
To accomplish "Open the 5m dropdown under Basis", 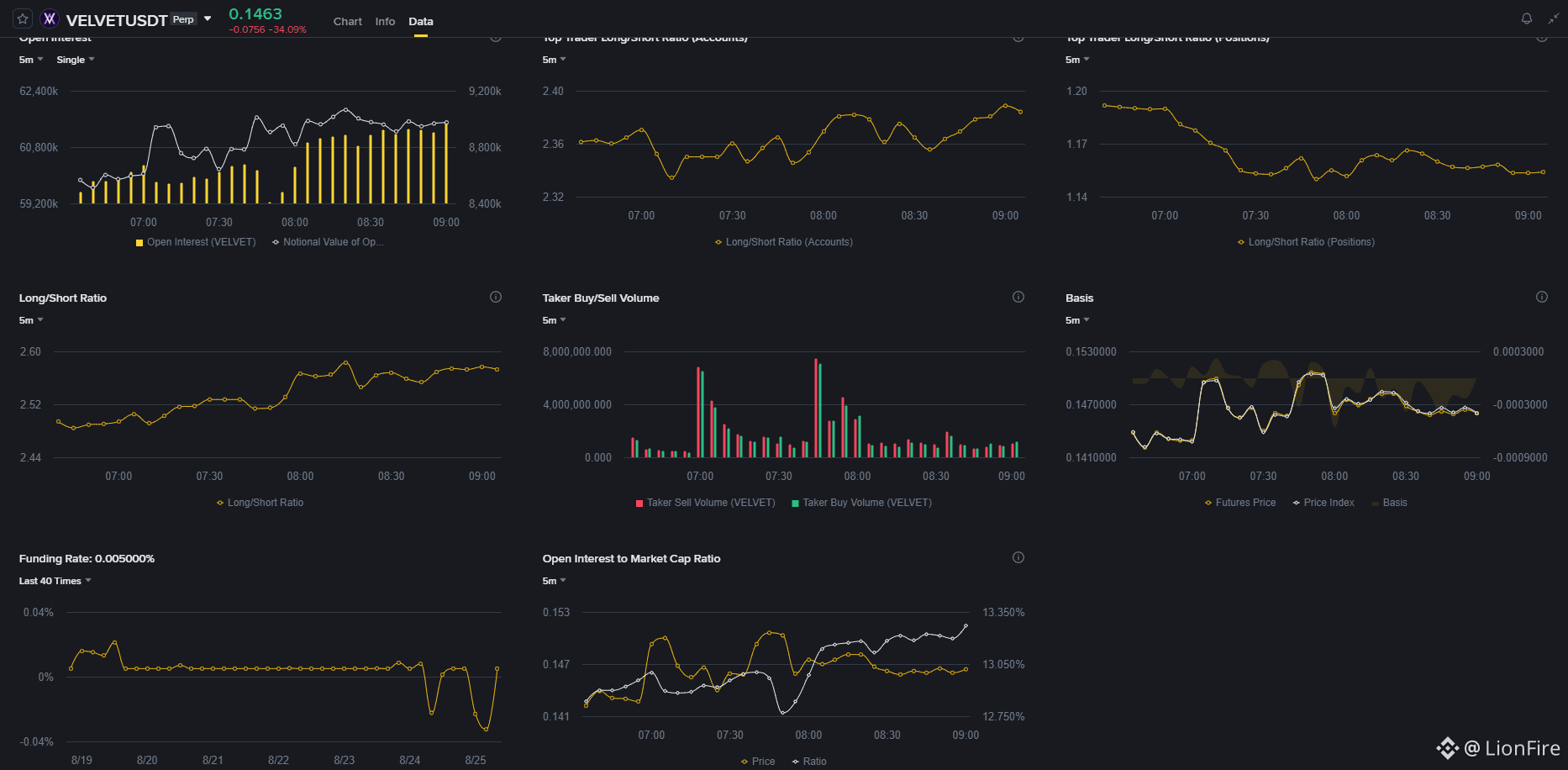I will (1077, 320).
